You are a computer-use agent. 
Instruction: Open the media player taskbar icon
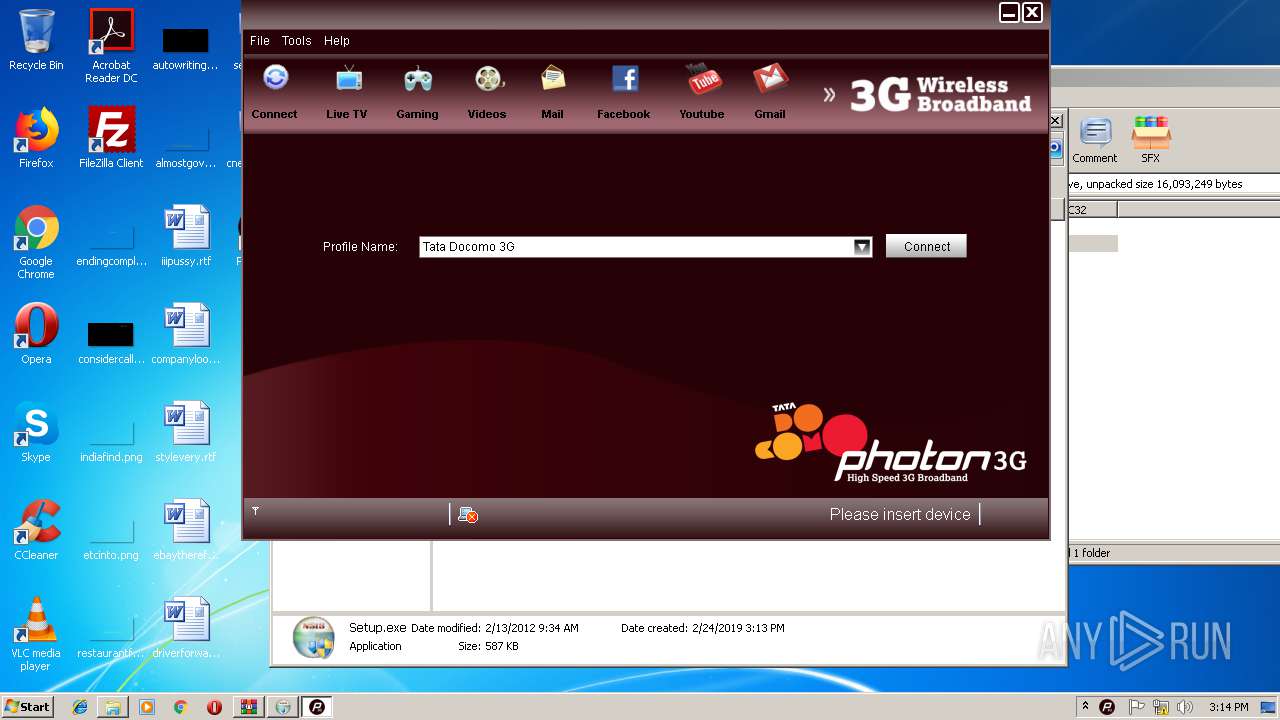tap(147, 707)
